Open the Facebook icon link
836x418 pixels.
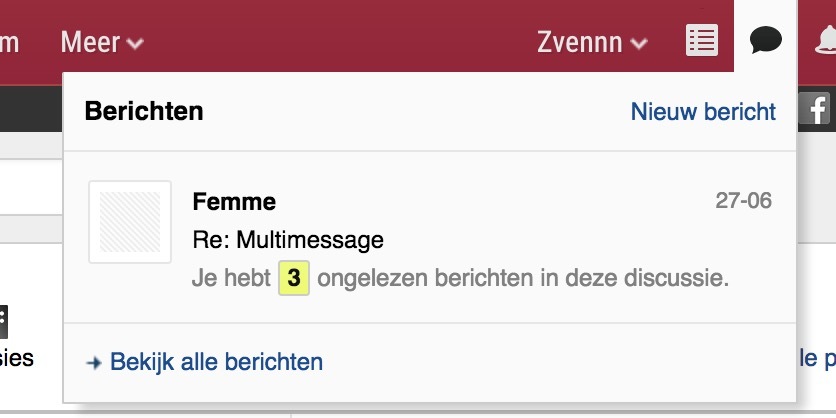tap(814, 109)
